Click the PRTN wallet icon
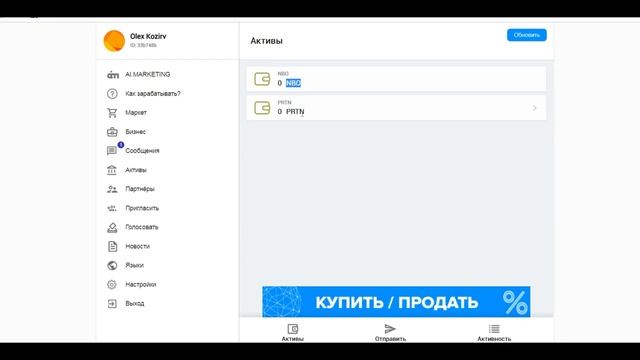Image resolution: width=640 pixels, height=360 pixels. tap(262, 108)
